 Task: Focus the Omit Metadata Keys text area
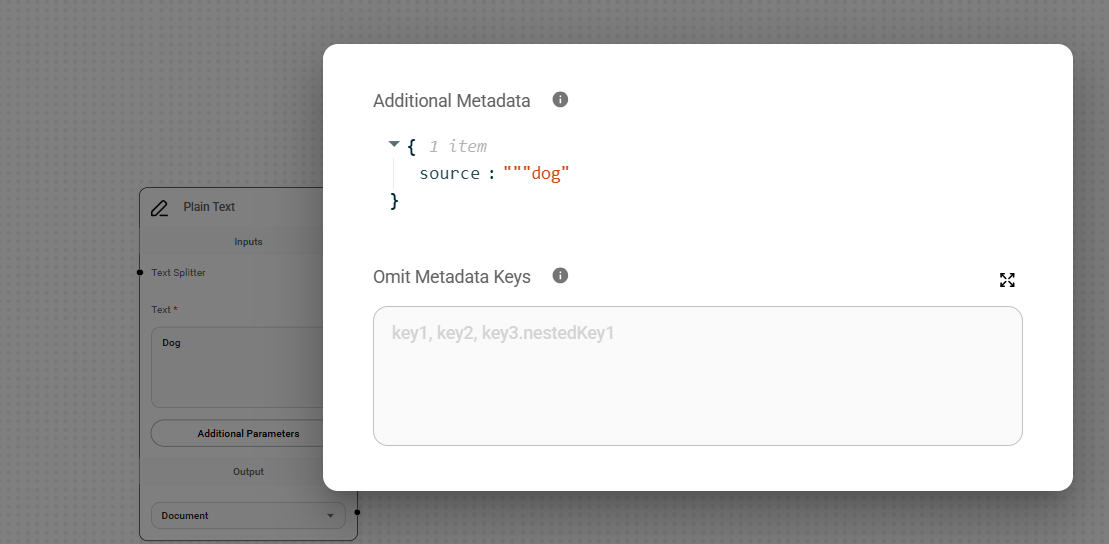point(697,376)
